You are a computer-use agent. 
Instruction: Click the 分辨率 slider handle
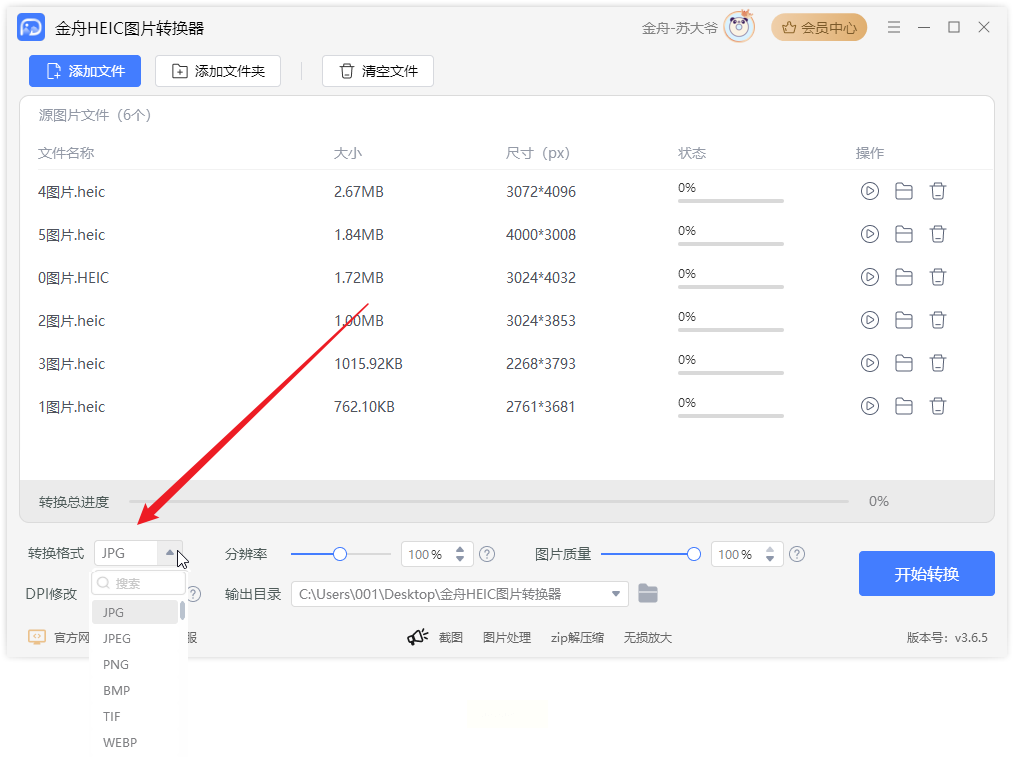click(x=340, y=554)
